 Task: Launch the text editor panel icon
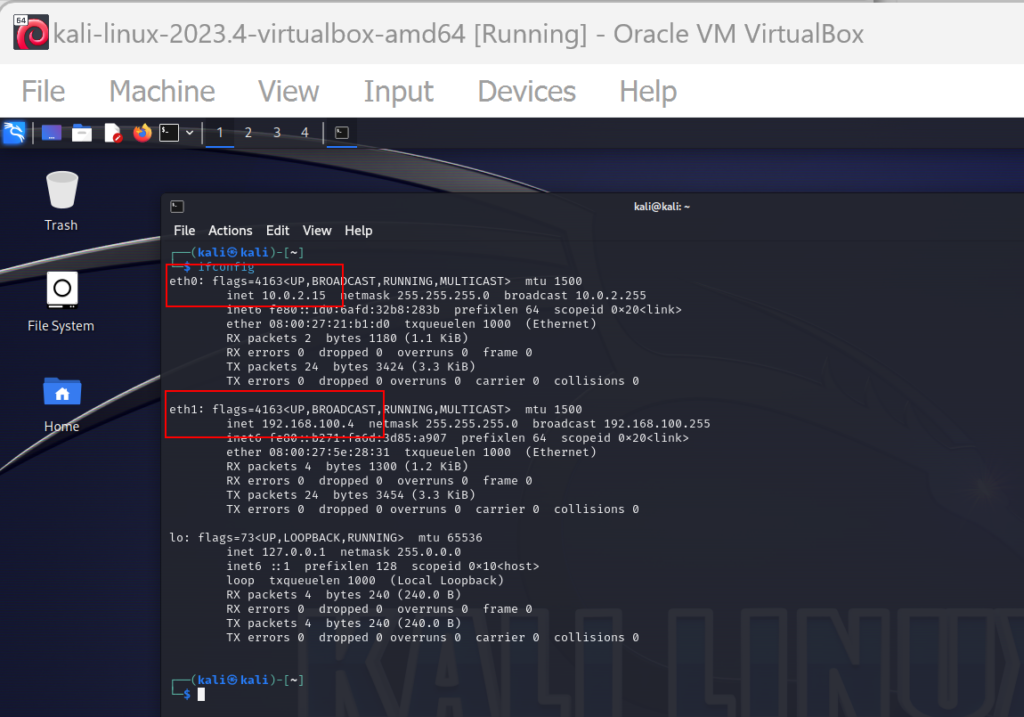112,133
